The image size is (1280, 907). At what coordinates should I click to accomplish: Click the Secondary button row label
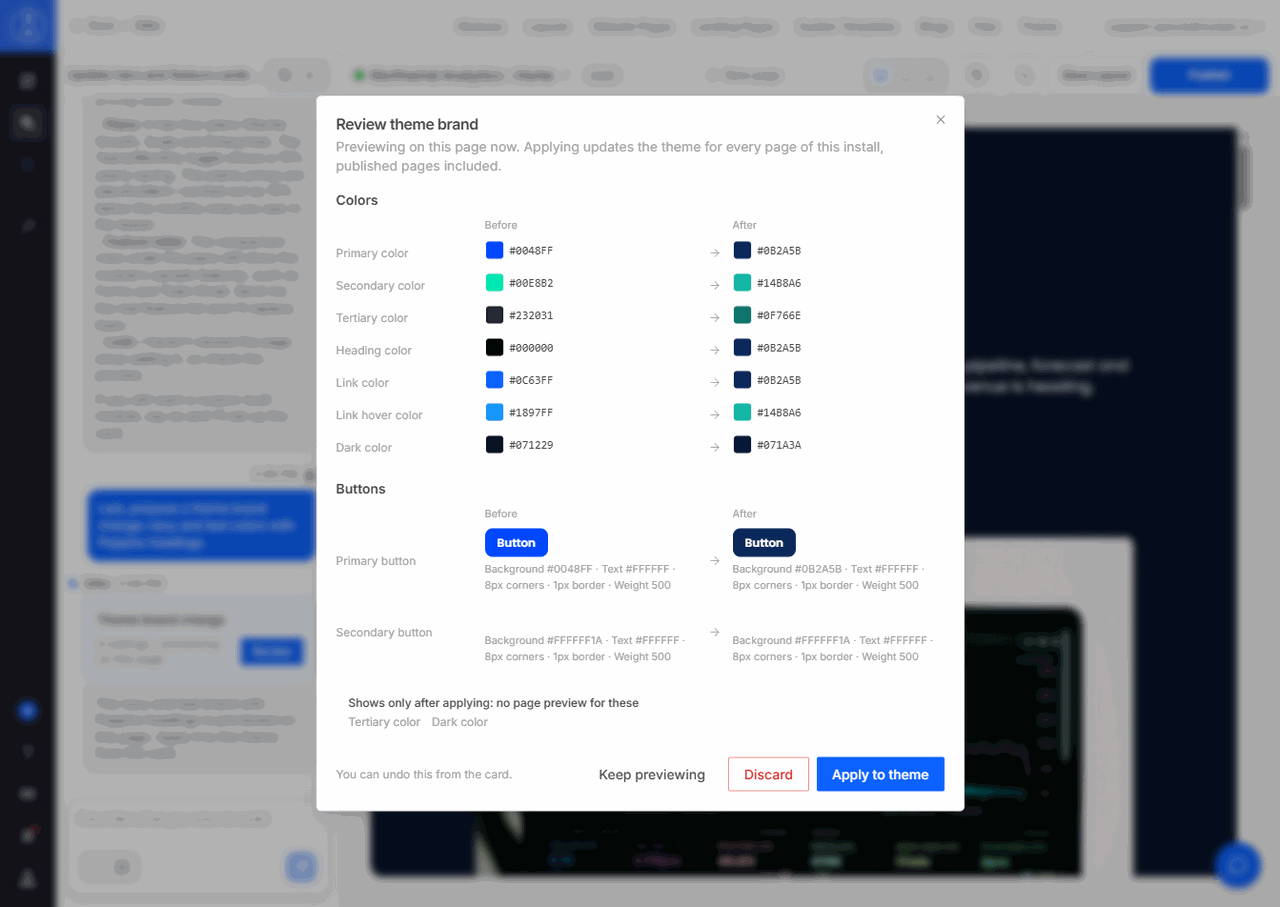384,632
